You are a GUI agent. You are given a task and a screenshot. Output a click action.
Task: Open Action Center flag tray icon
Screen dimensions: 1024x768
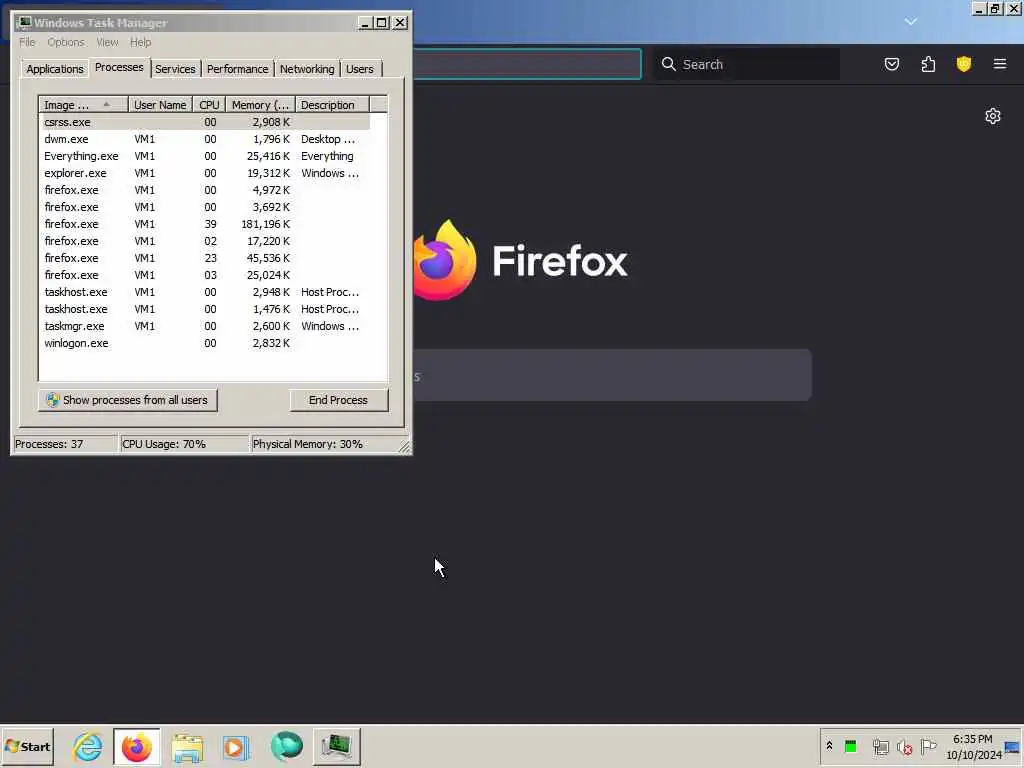[x=928, y=746]
